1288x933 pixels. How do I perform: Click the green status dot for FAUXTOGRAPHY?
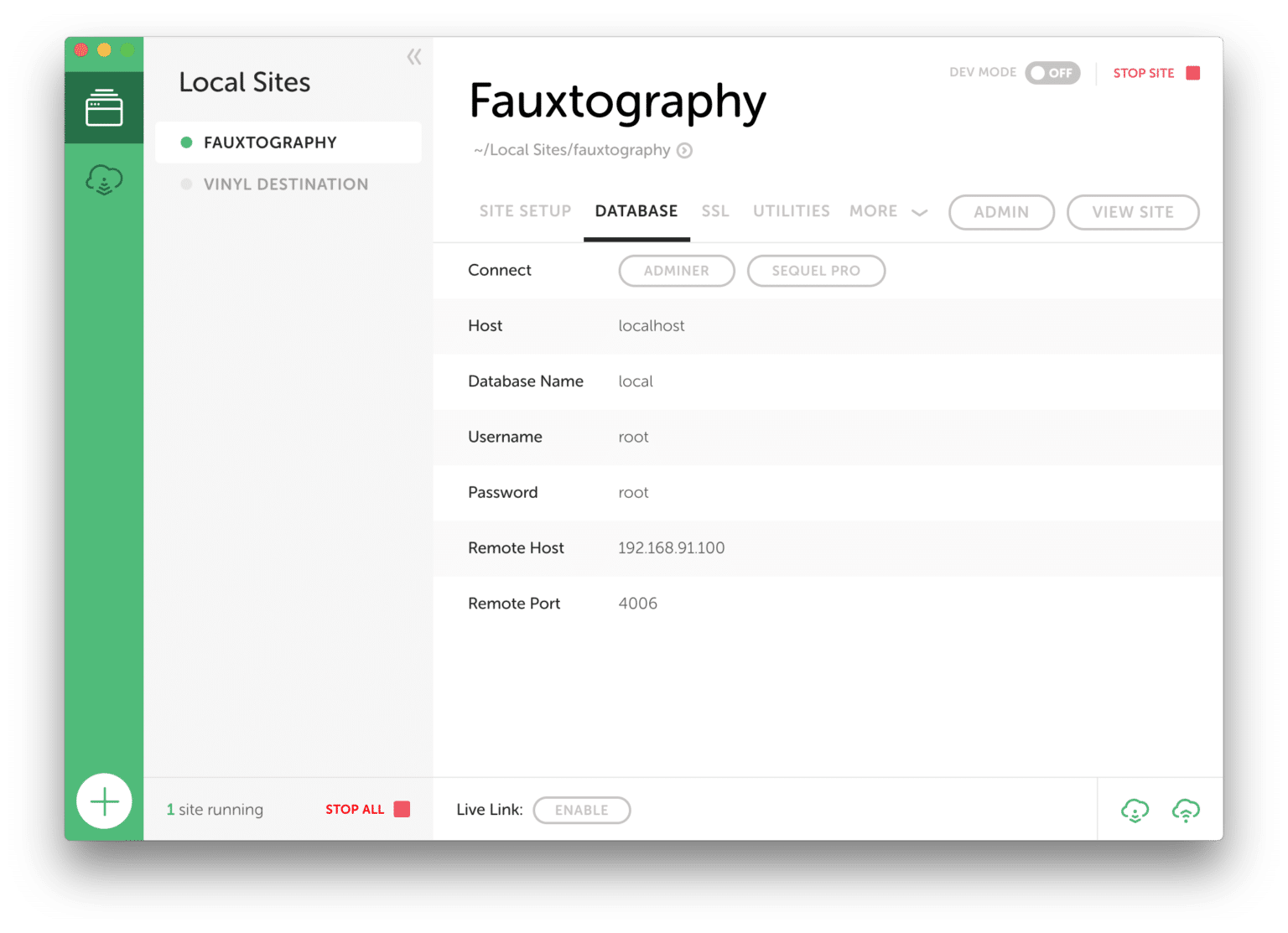point(185,142)
